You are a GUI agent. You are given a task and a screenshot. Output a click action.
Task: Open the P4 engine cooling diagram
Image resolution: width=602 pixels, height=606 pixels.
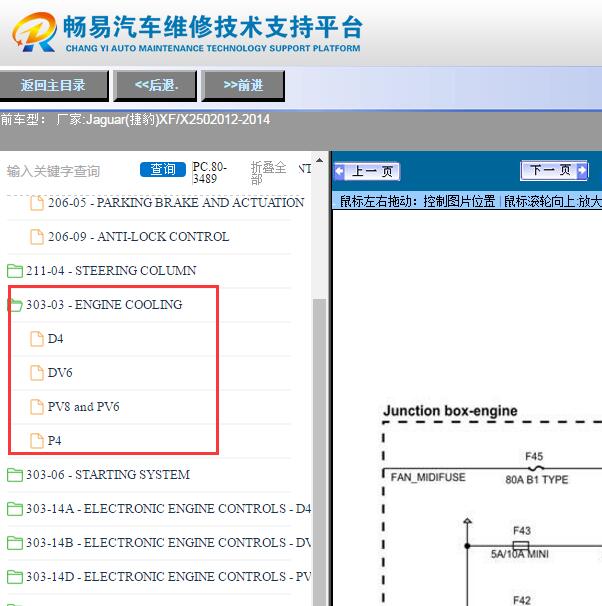click(54, 441)
